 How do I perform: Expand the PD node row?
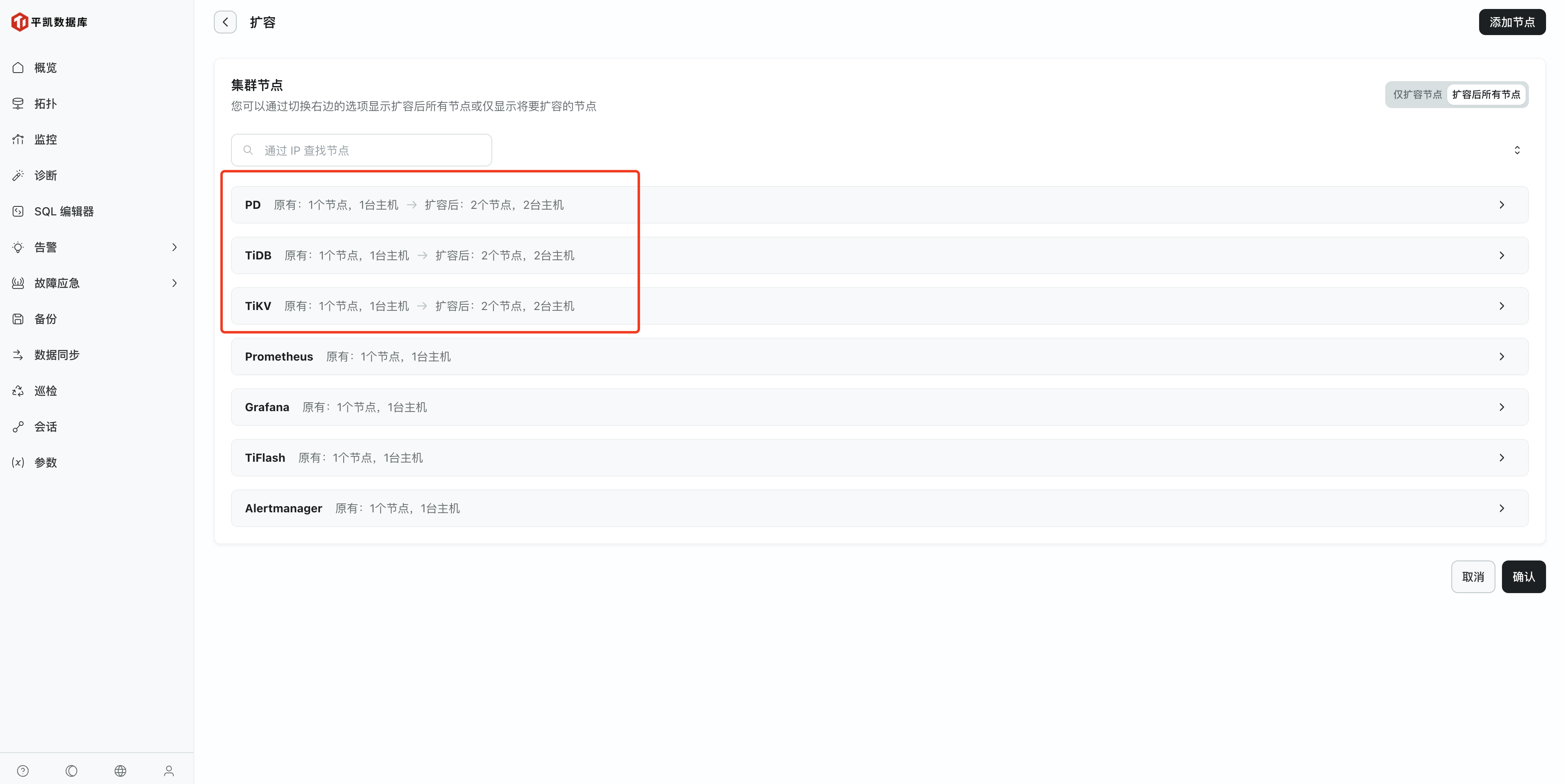coord(1502,205)
